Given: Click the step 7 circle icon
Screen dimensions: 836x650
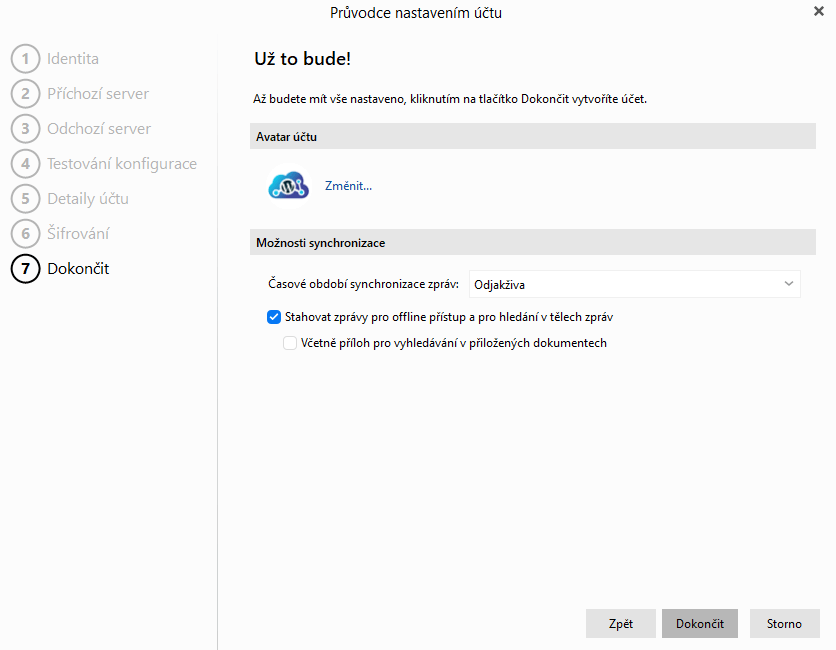Looking at the screenshot, I should (x=25, y=269).
